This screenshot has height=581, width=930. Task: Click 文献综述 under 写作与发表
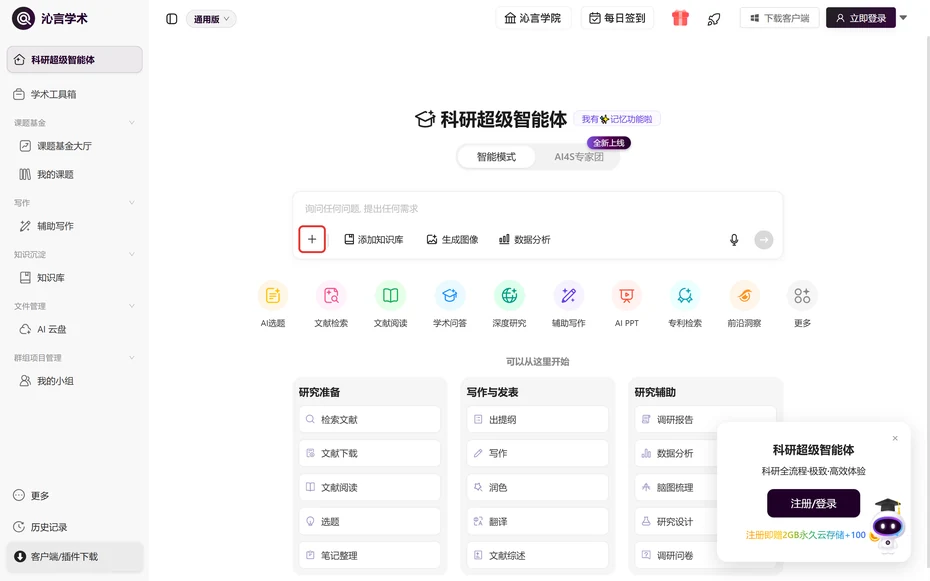(x=537, y=556)
